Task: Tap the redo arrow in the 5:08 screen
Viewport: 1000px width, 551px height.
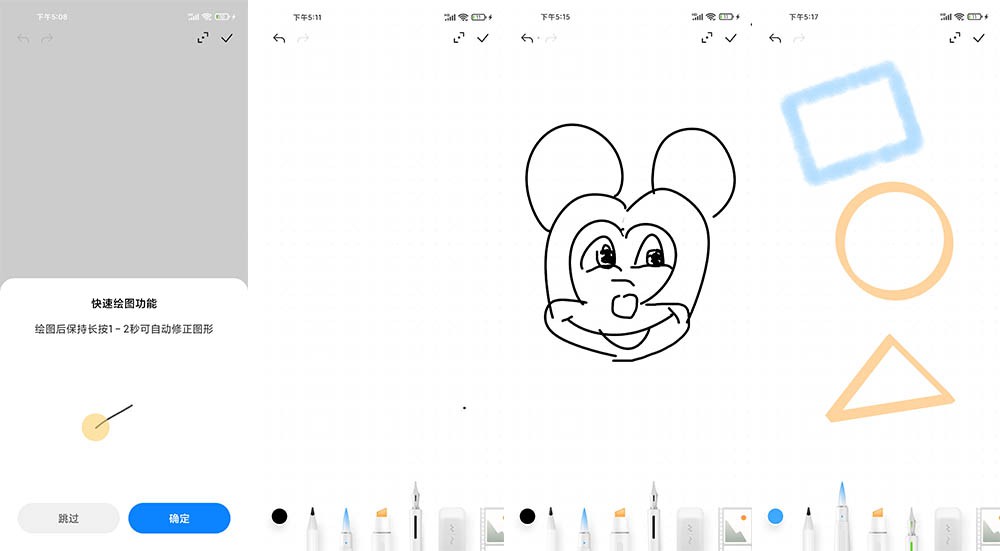Action: [47, 39]
